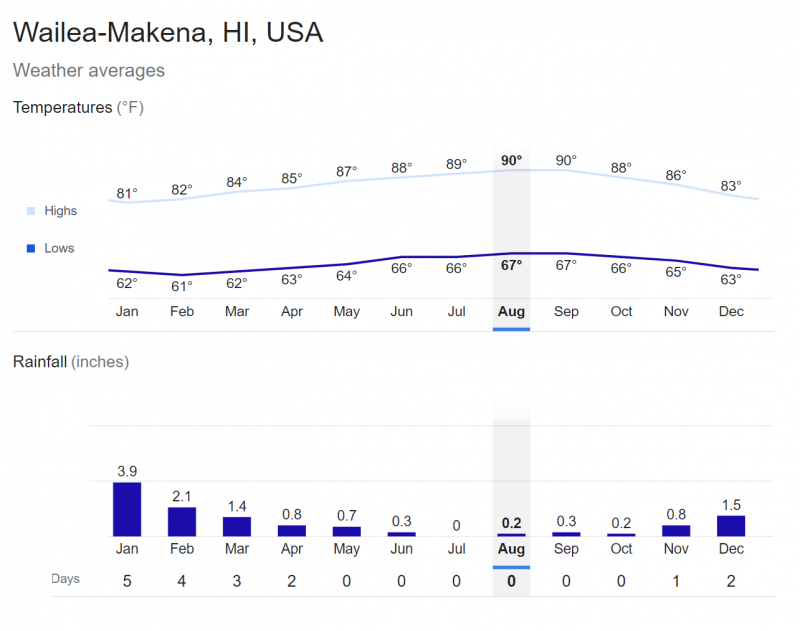Click the November rainfall bar labeled 0.8
The height and width of the screenshot is (631, 800).
click(676, 530)
